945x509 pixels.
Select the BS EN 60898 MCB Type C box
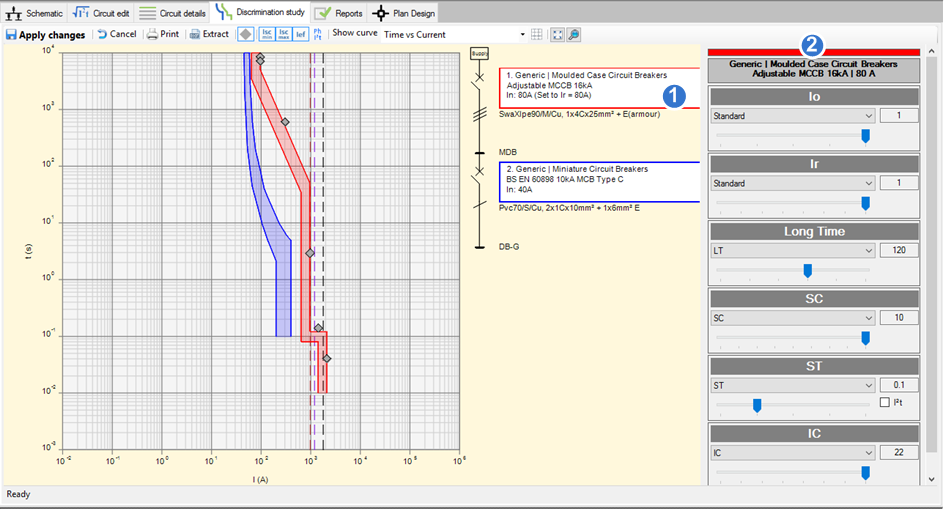coord(600,182)
